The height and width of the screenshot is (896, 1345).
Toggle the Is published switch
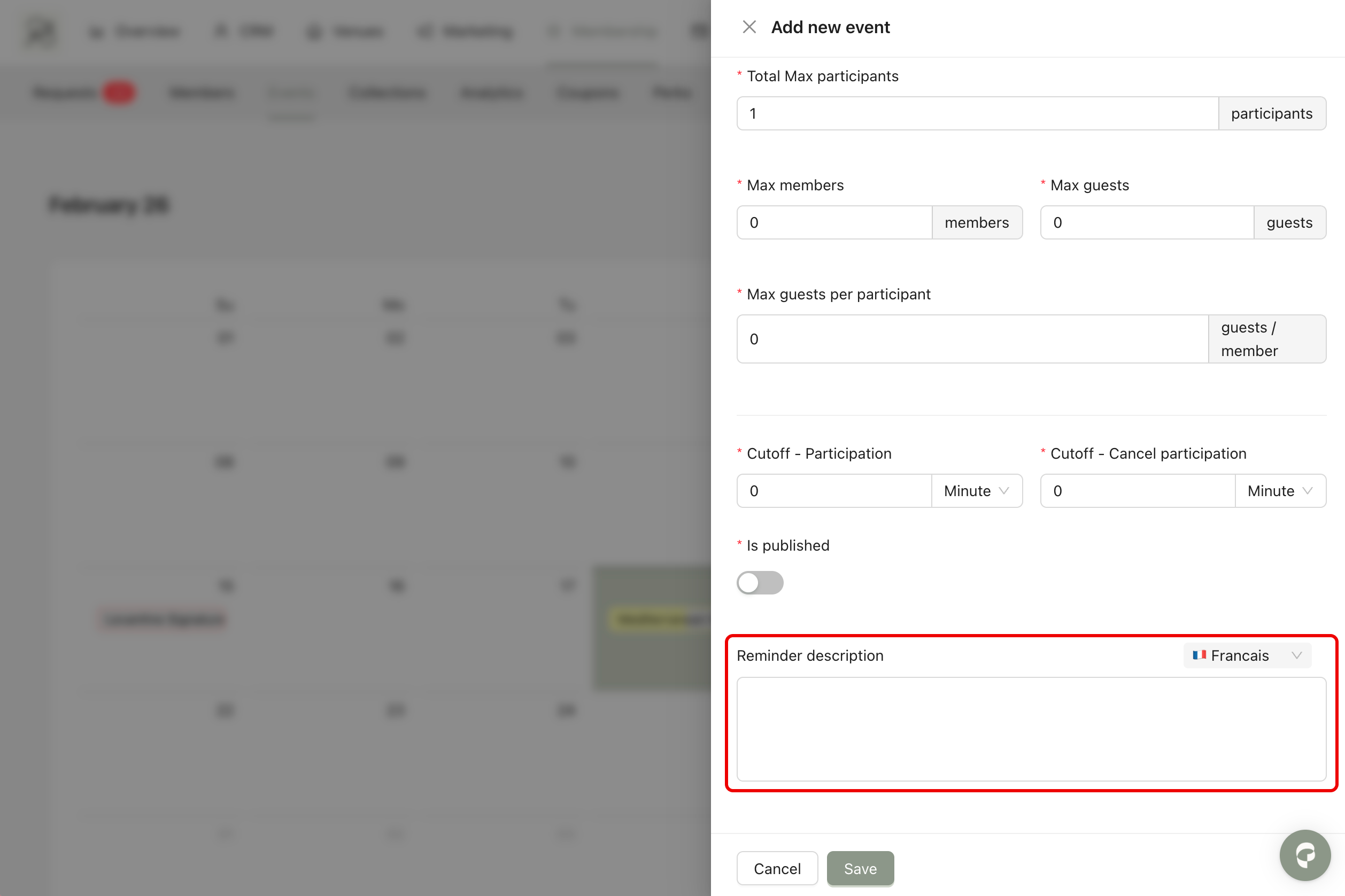759,582
